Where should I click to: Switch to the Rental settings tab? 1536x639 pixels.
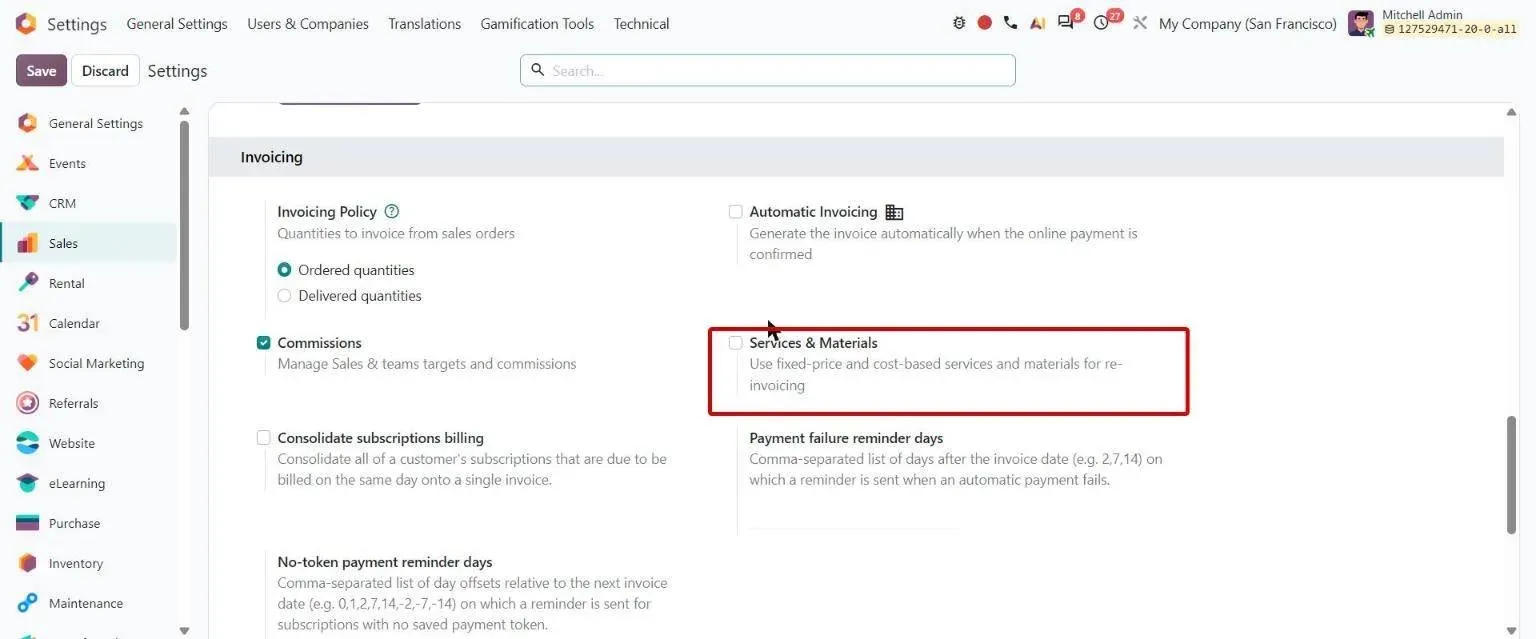(88, 283)
